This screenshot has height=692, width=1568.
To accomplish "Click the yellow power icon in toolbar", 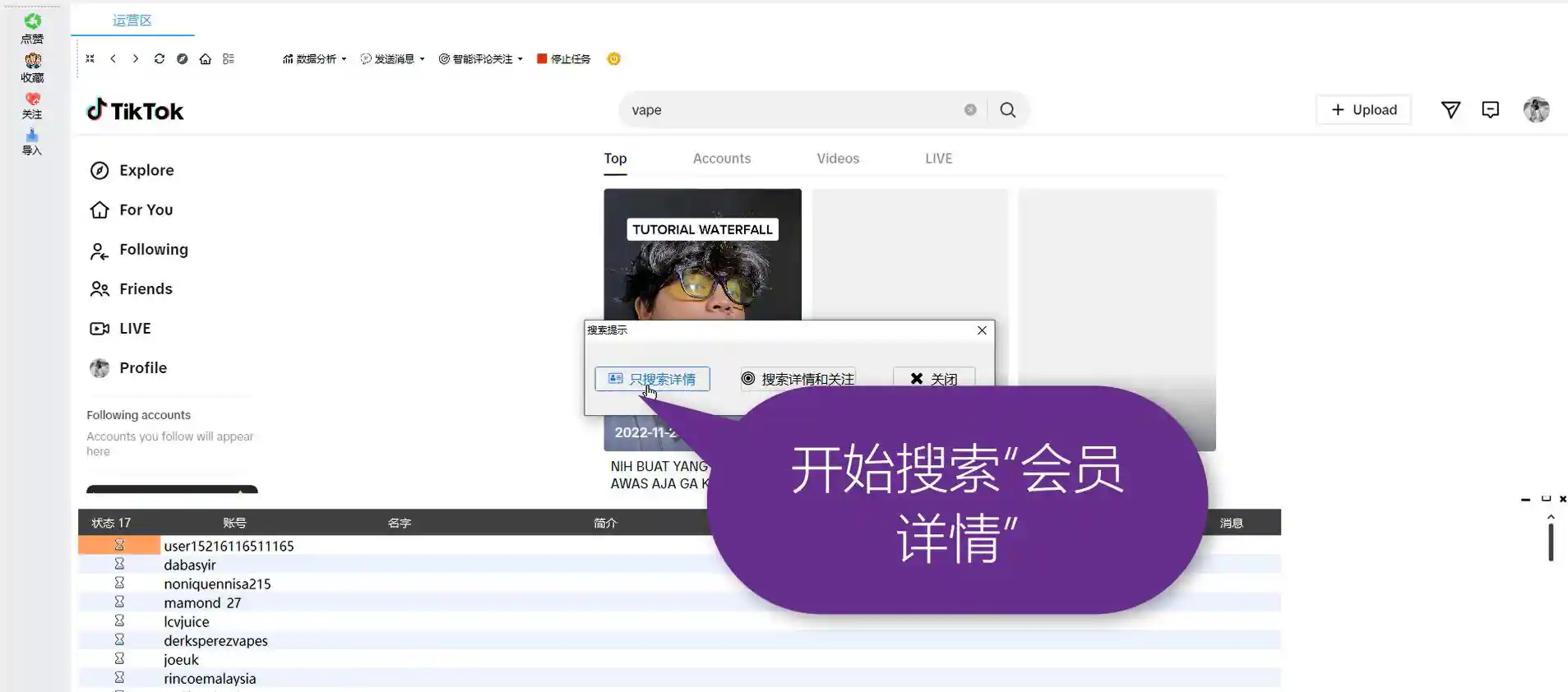I will point(613,59).
